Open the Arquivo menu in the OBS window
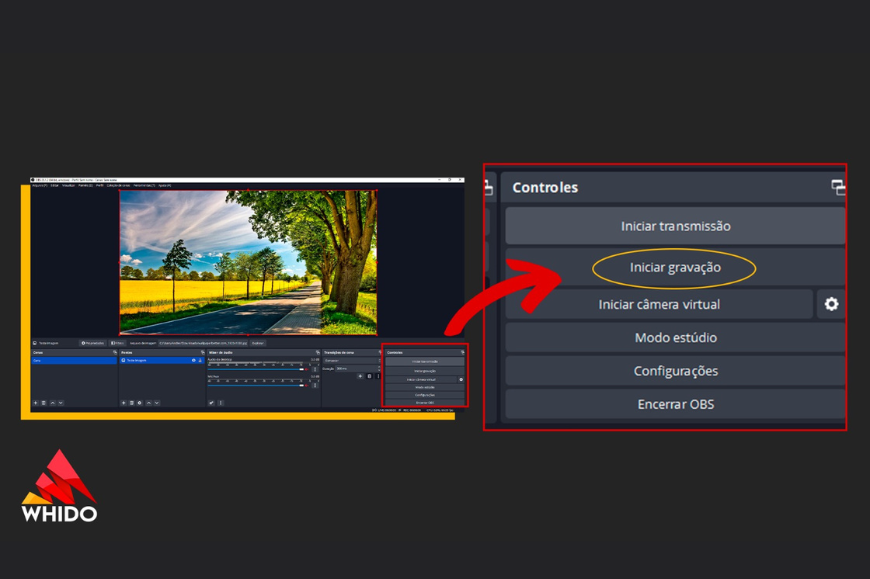Viewport: 870px width, 579px height. pyautogui.click(x=39, y=186)
